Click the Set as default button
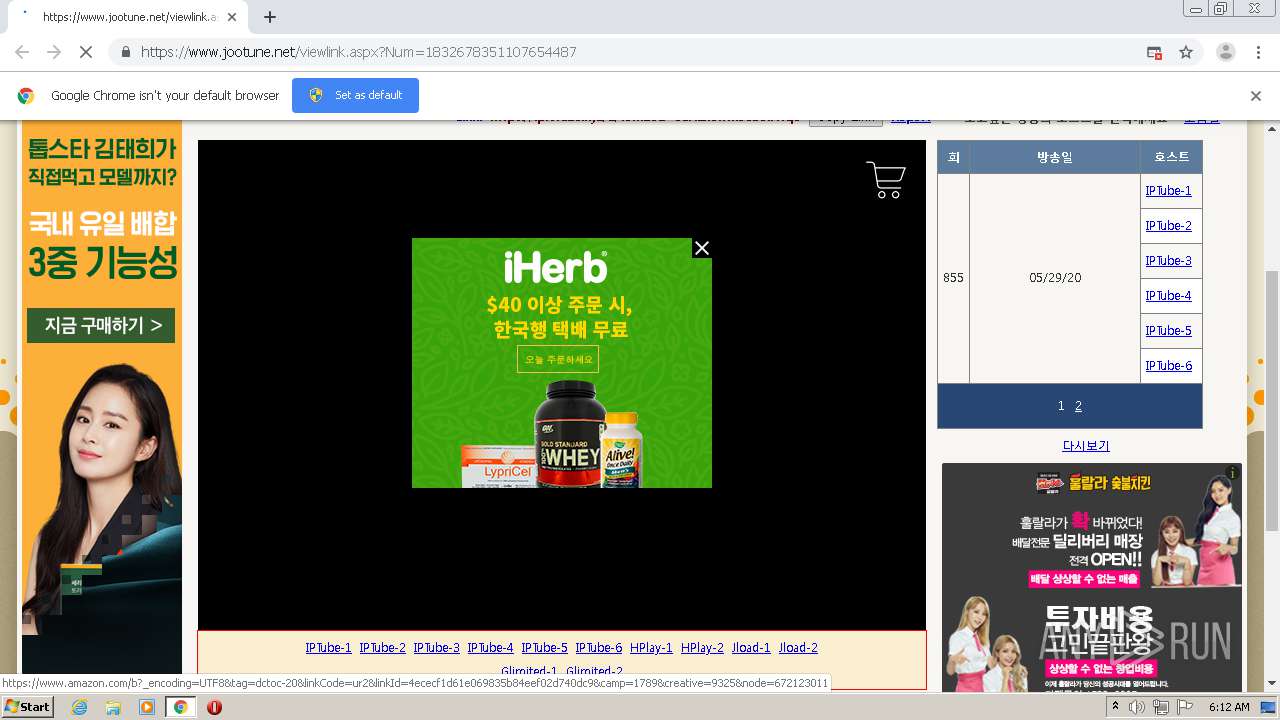Viewport: 1280px width, 720px height. [x=355, y=95]
